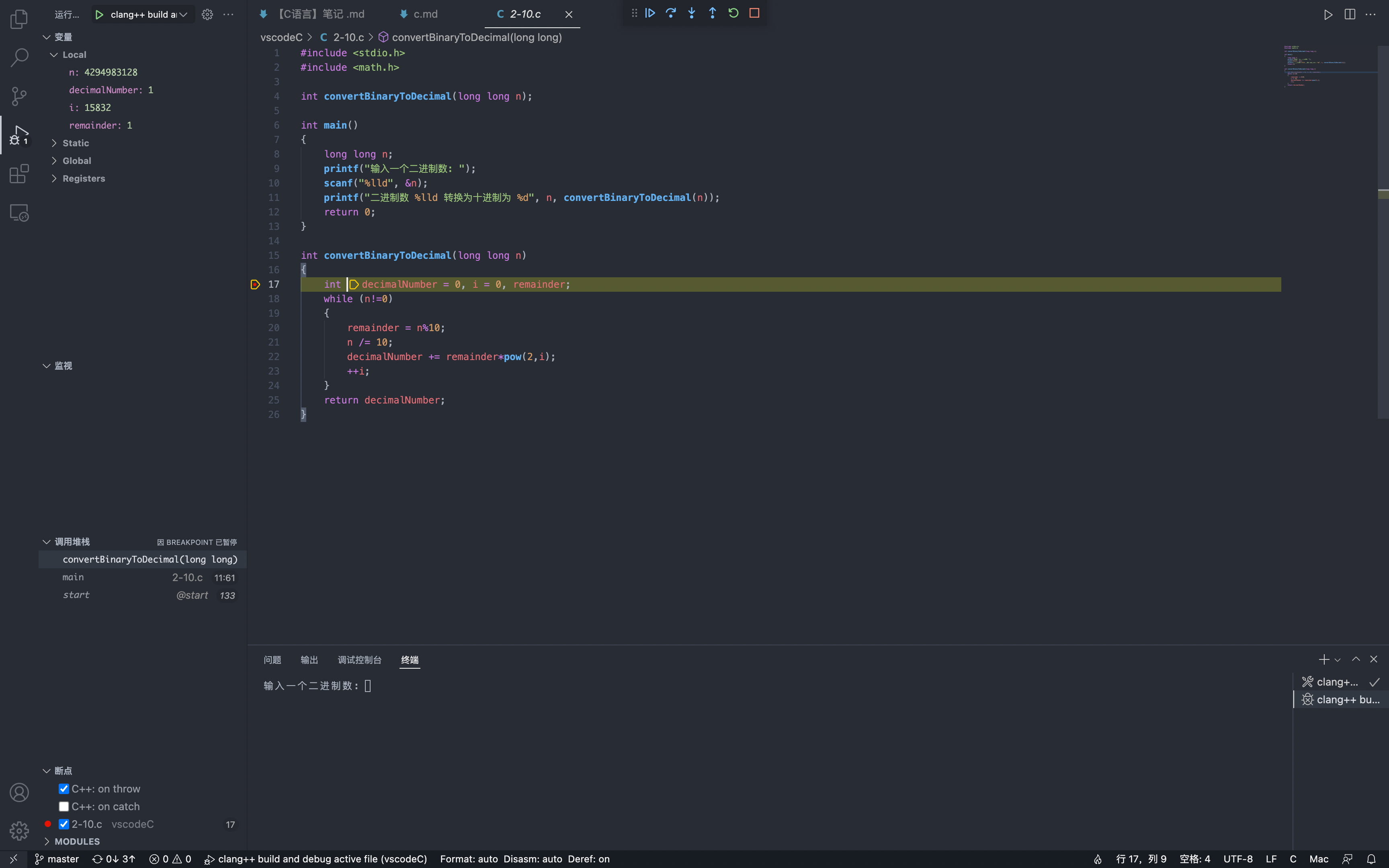This screenshot has width=1389, height=868.
Task: Select the main call stack frame
Action: [143, 577]
